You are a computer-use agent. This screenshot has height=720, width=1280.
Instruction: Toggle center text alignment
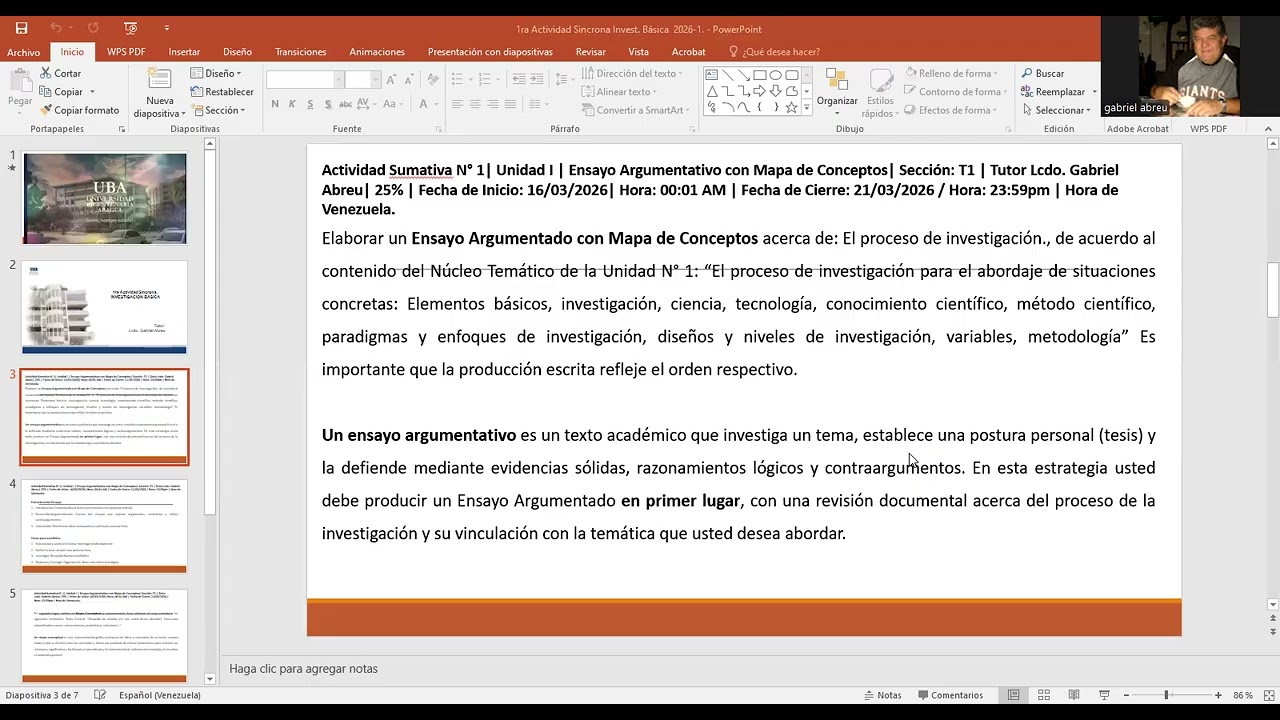coord(475,104)
